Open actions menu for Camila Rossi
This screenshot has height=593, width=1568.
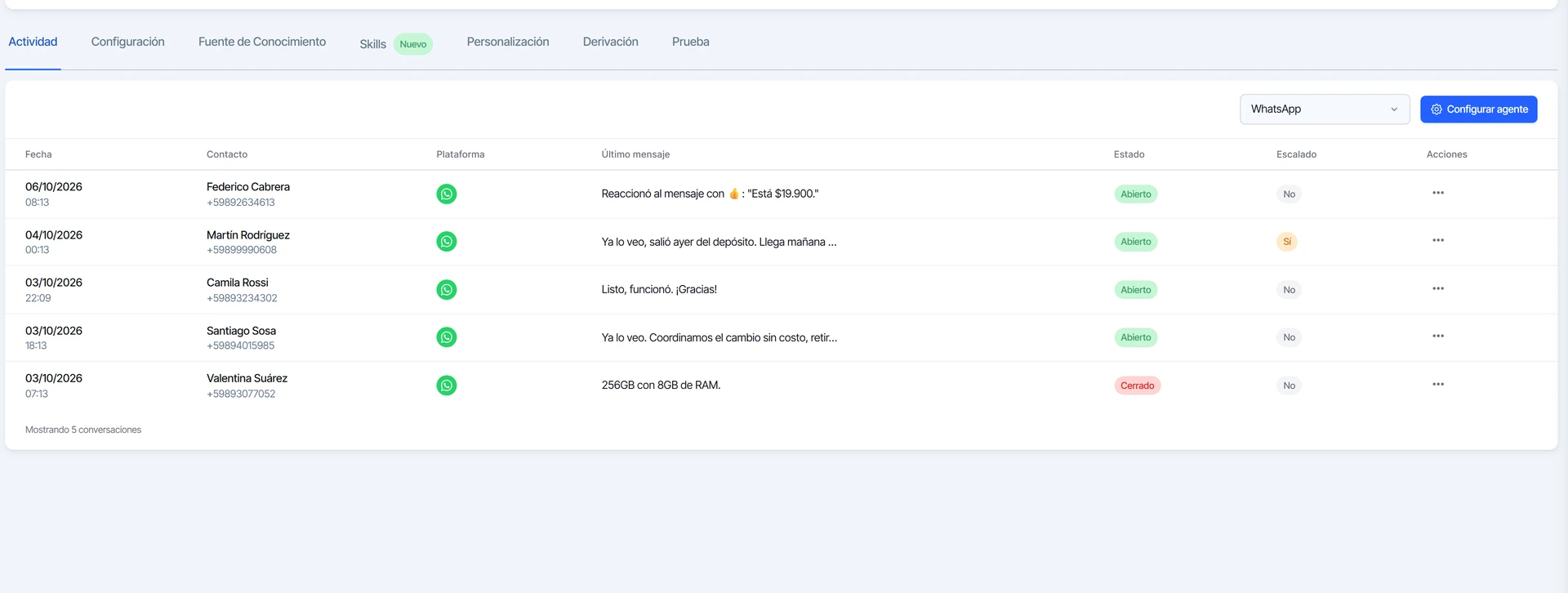point(1438,288)
